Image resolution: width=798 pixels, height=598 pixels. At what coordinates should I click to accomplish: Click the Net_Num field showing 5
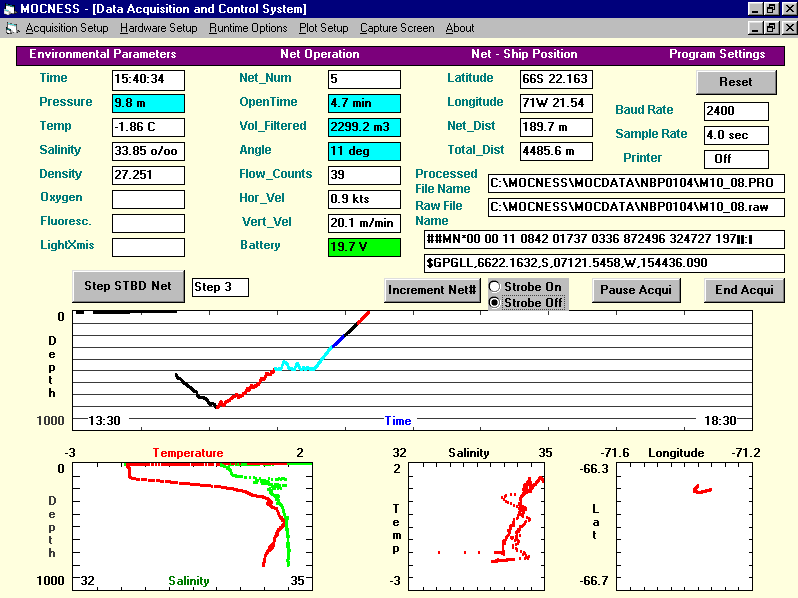click(364, 79)
